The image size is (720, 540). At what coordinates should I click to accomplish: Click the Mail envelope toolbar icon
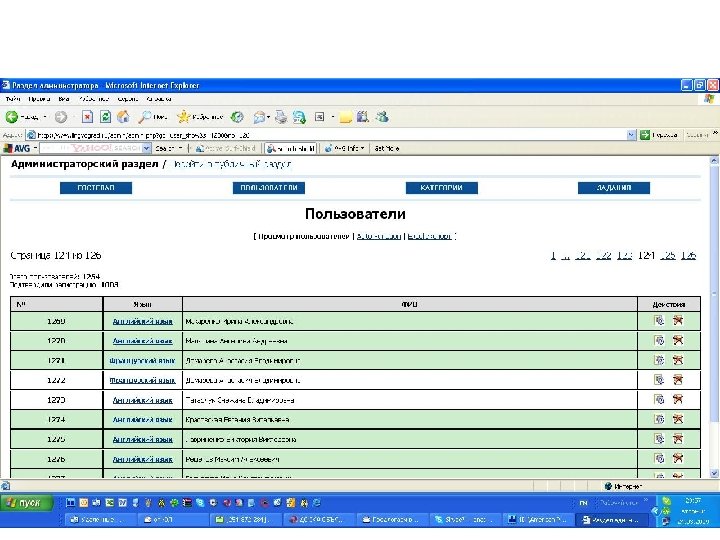(x=259, y=117)
